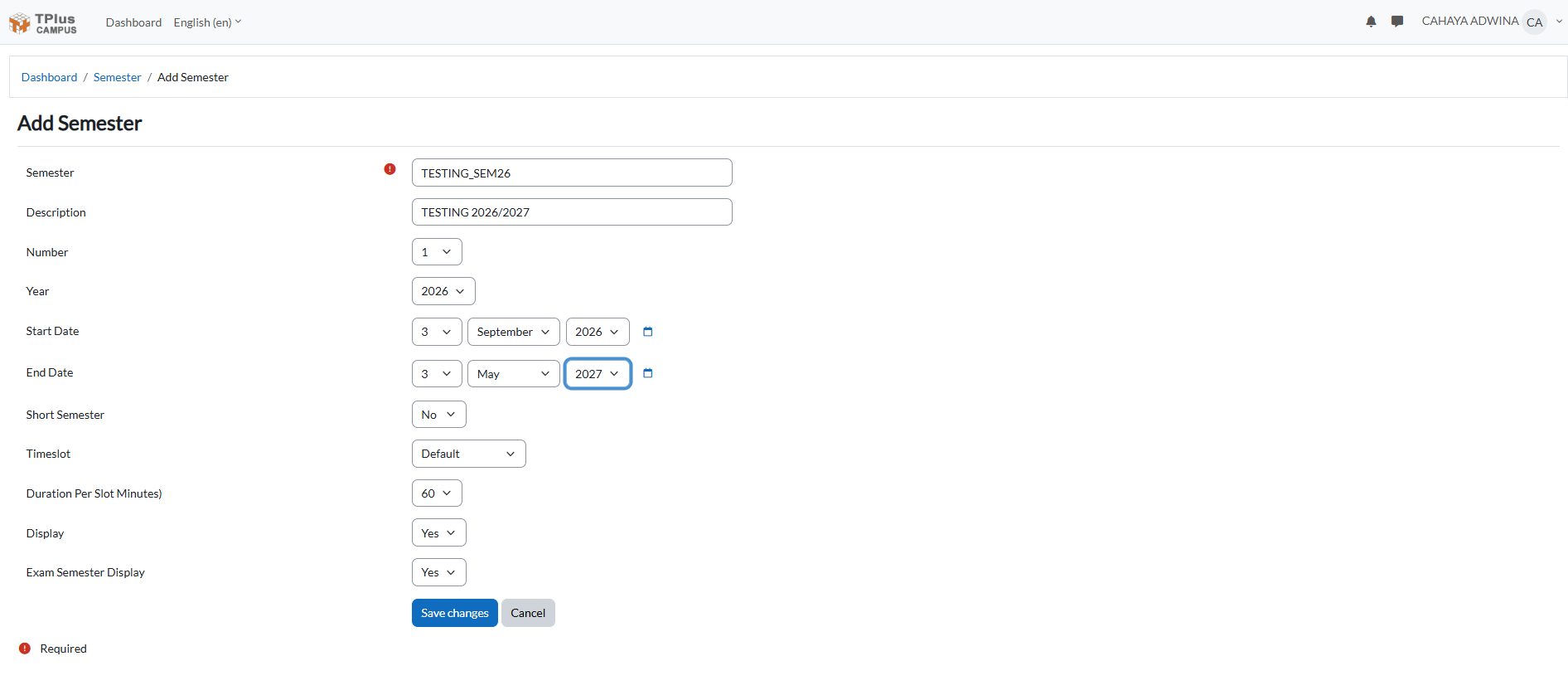This screenshot has width=1568, height=690.
Task: Open the Duration Per Slot dropdown
Action: coord(437,493)
